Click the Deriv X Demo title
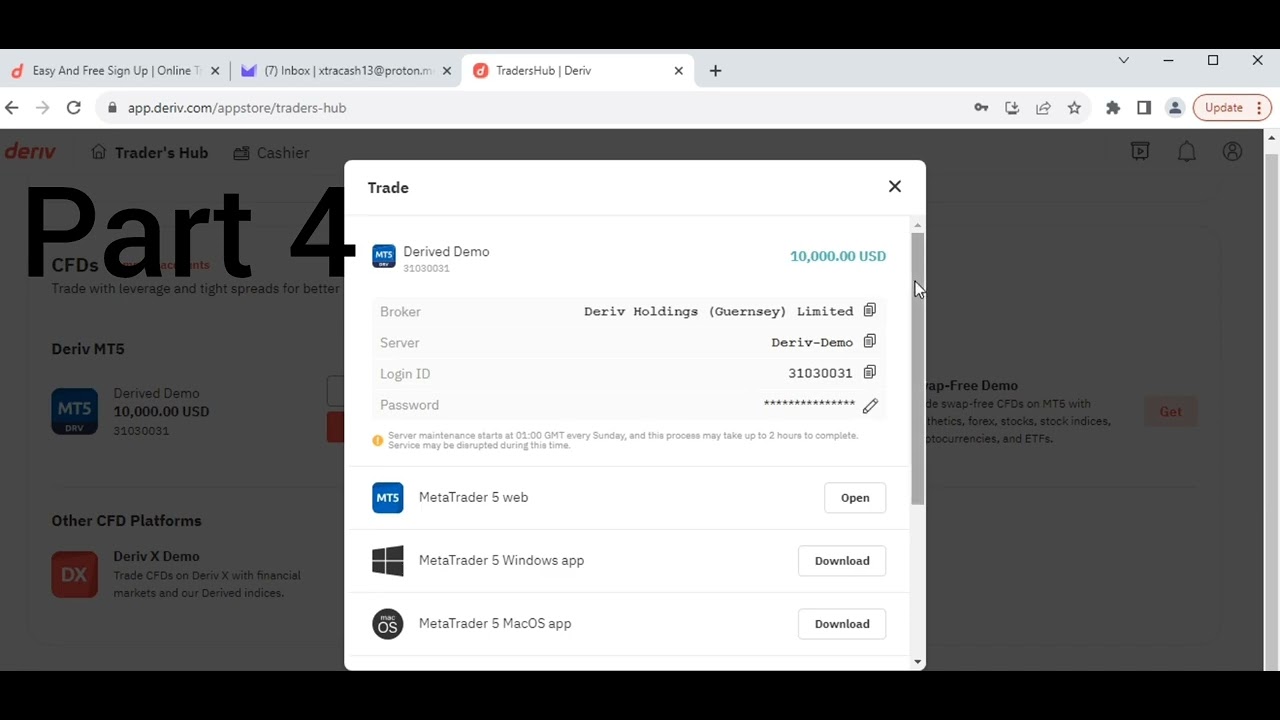1280x720 pixels. tap(156, 557)
